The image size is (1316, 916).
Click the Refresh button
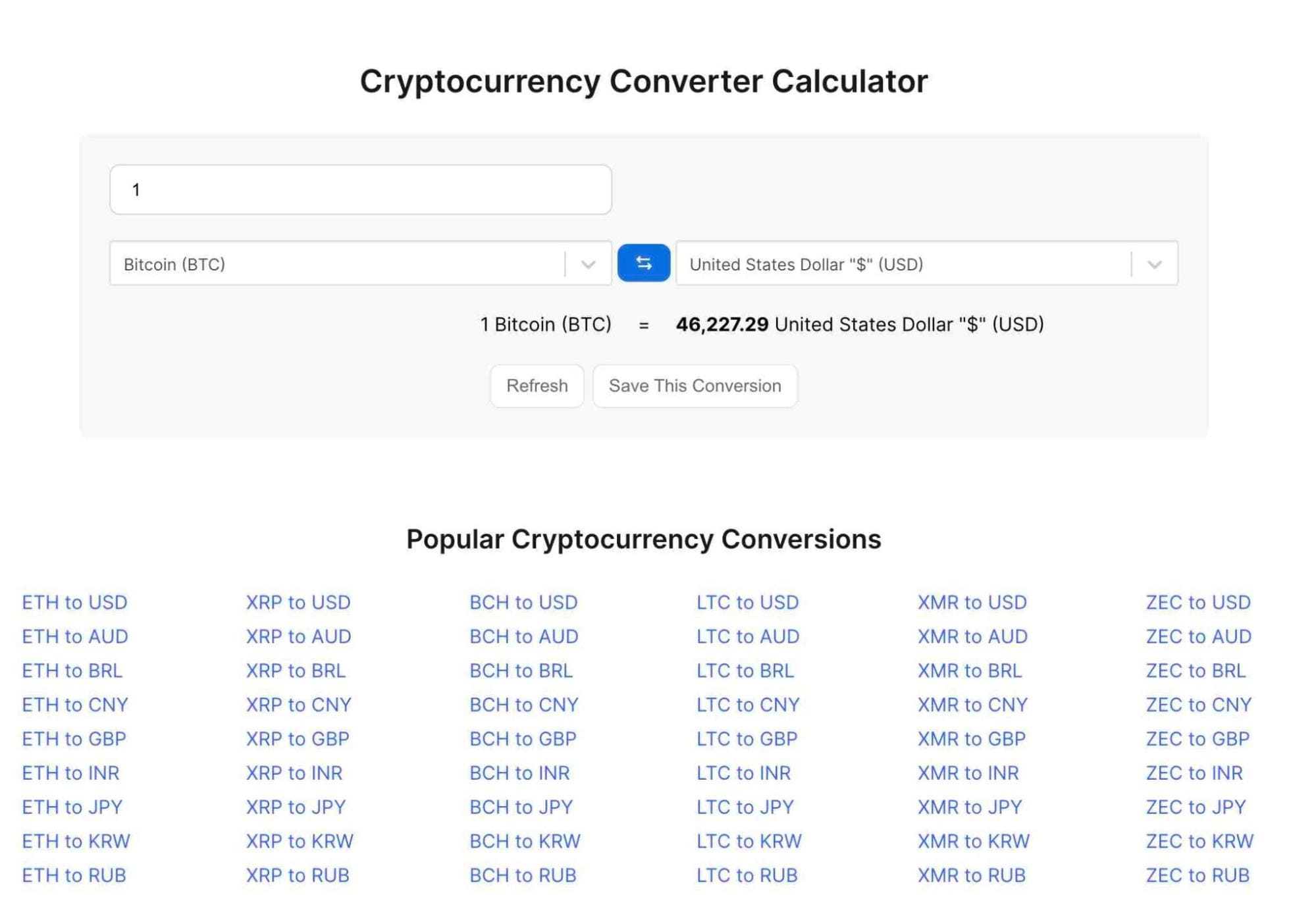536,385
